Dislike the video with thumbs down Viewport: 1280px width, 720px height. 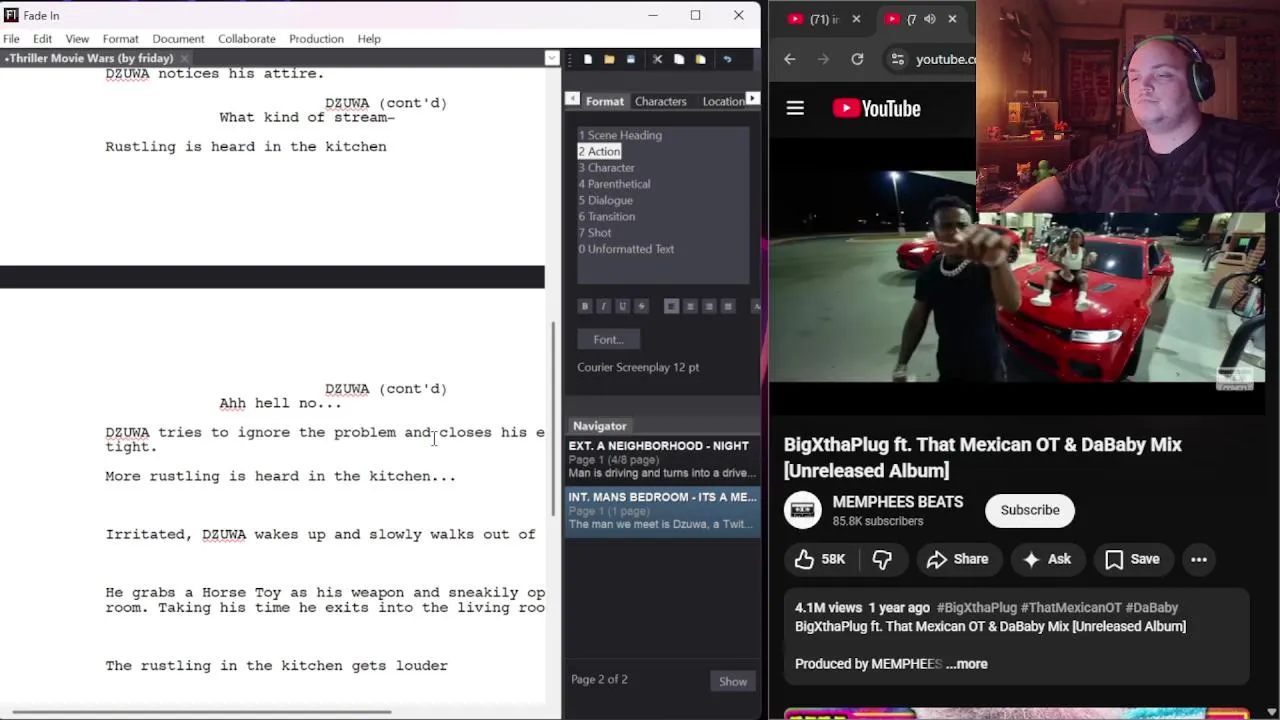point(882,560)
